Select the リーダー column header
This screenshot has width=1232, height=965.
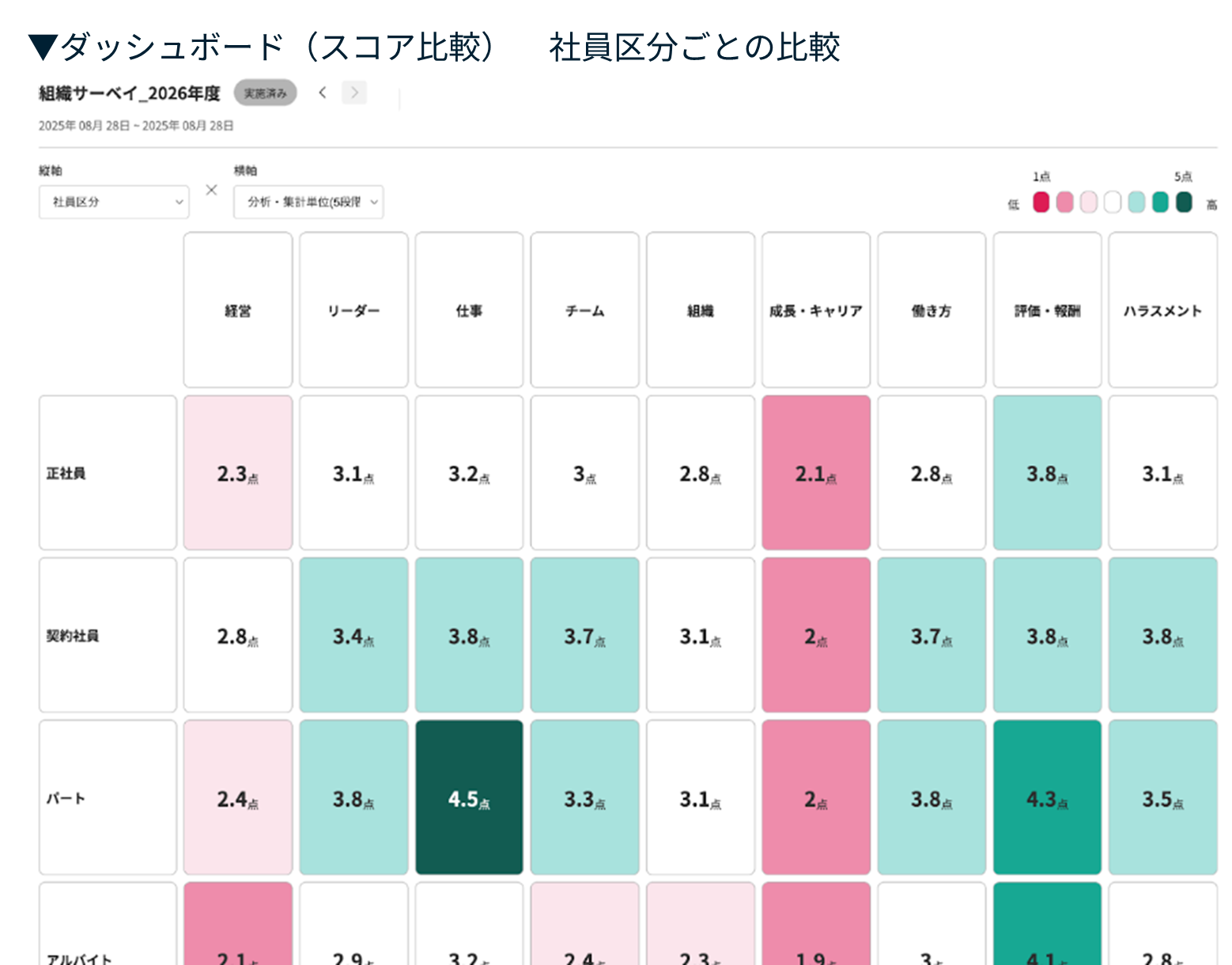click(x=353, y=310)
